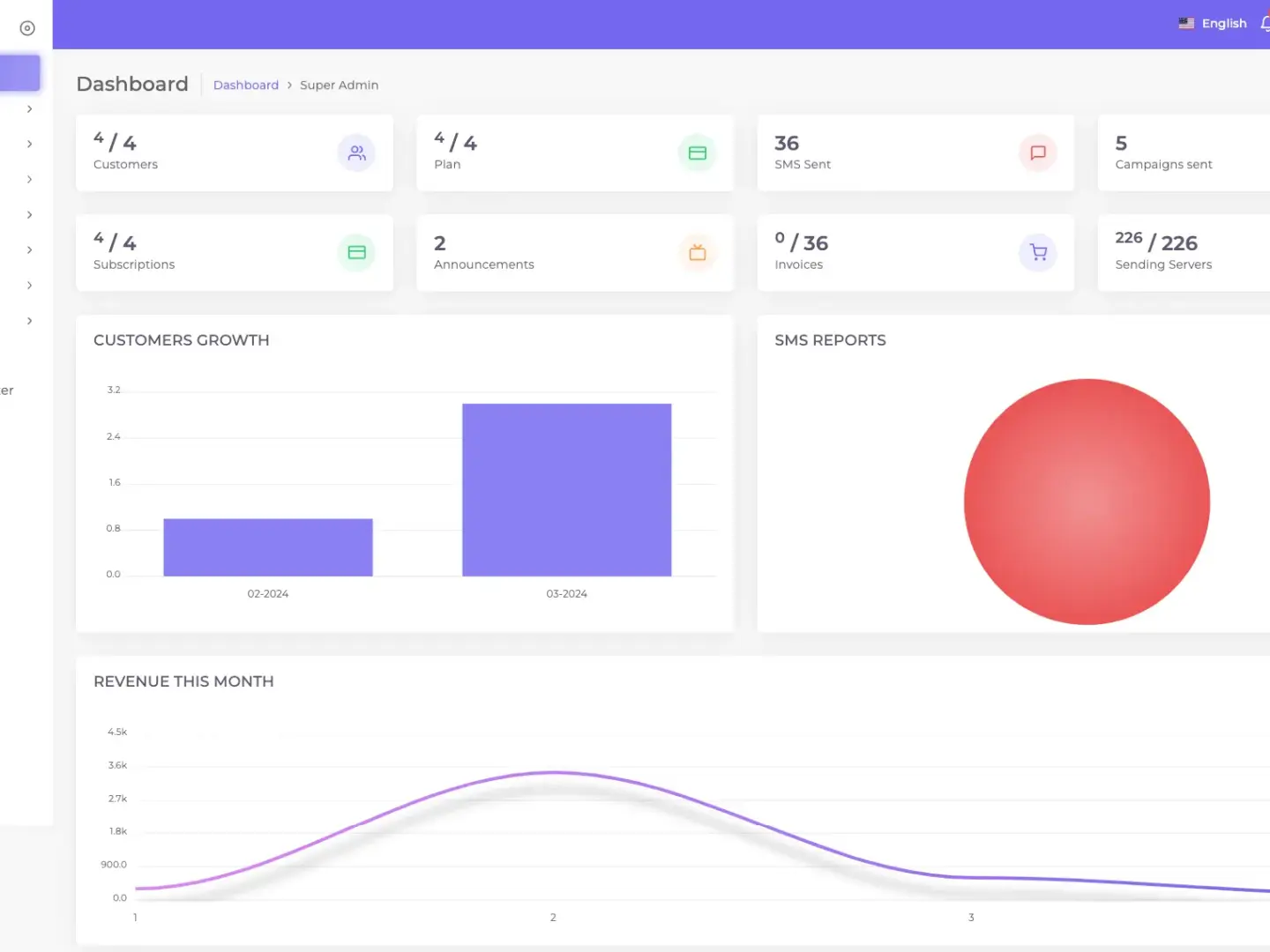Open the English language dropdown
The height and width of the screenshot is (952, 1270).
point(1223,24)
